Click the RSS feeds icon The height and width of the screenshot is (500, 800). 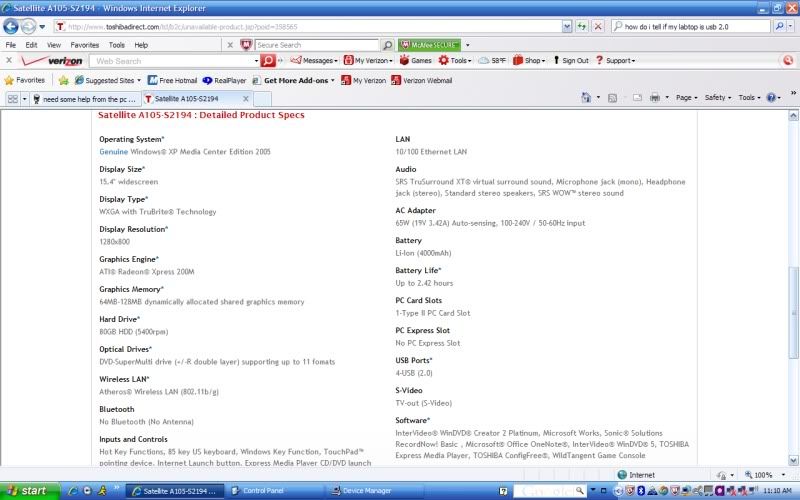pyautogui.click(x=612, y=98)
